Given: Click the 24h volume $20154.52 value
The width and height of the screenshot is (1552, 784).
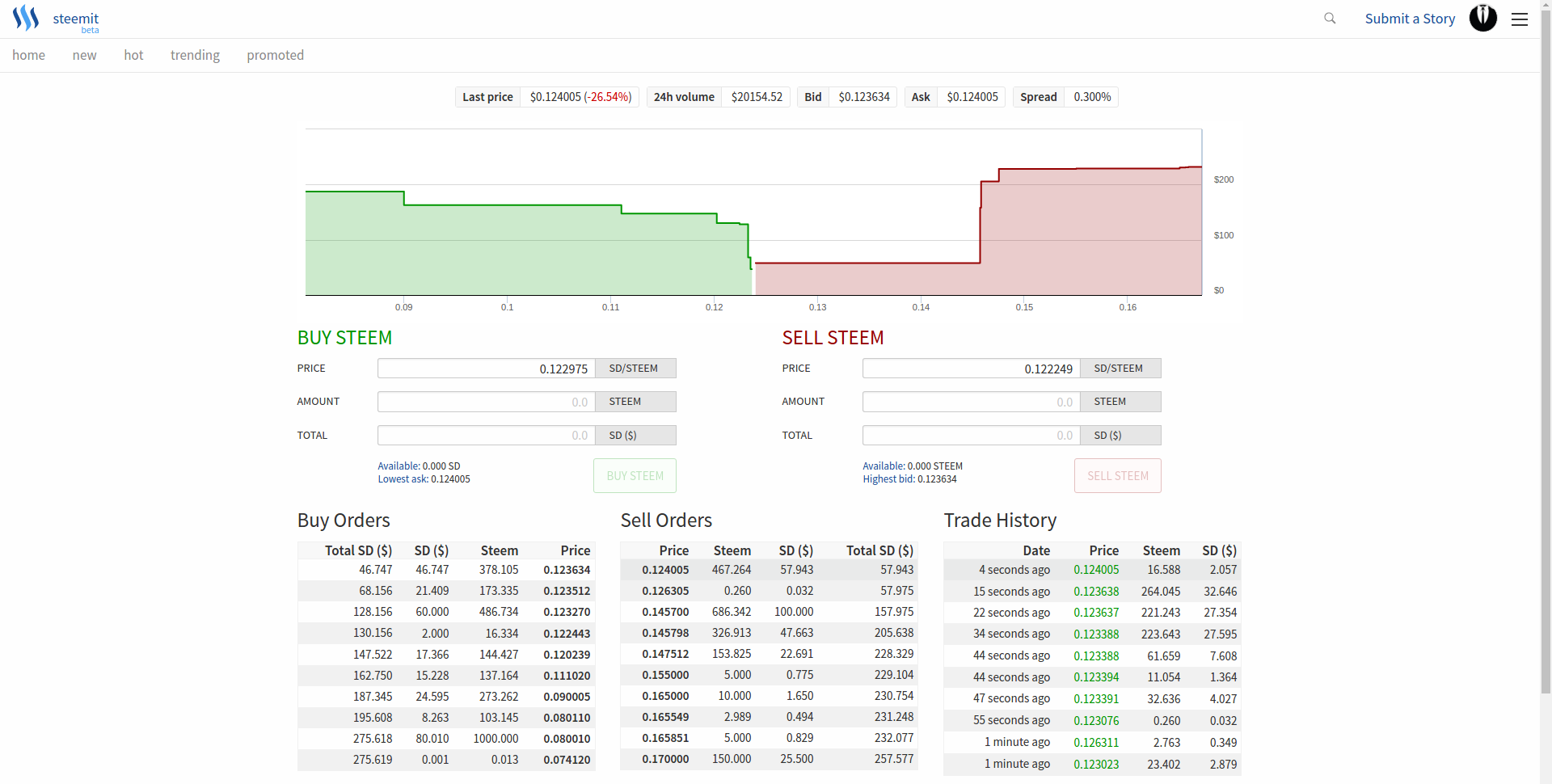Looking at the screenshot, I should click(757, 97).
